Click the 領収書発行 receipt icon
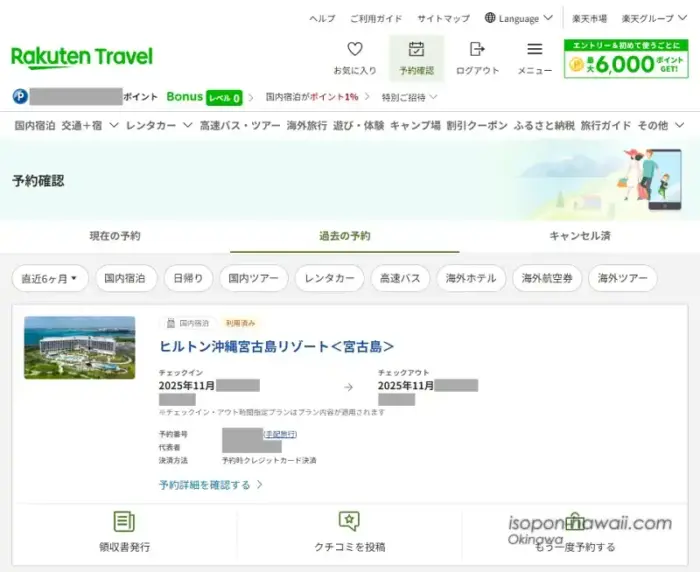This screenshot has height=572, width=700. [x=124, y=521]
